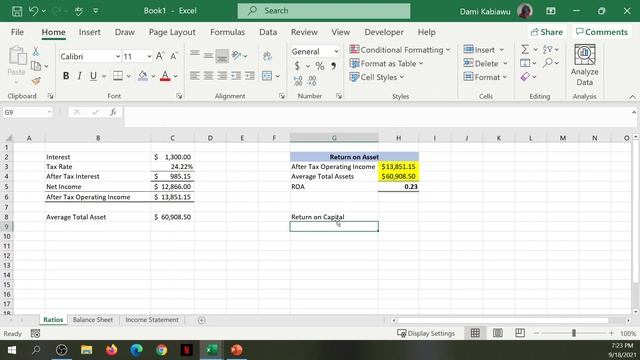
Task: Switch to the Formulas ribbon tab
Action: (227, 32)
